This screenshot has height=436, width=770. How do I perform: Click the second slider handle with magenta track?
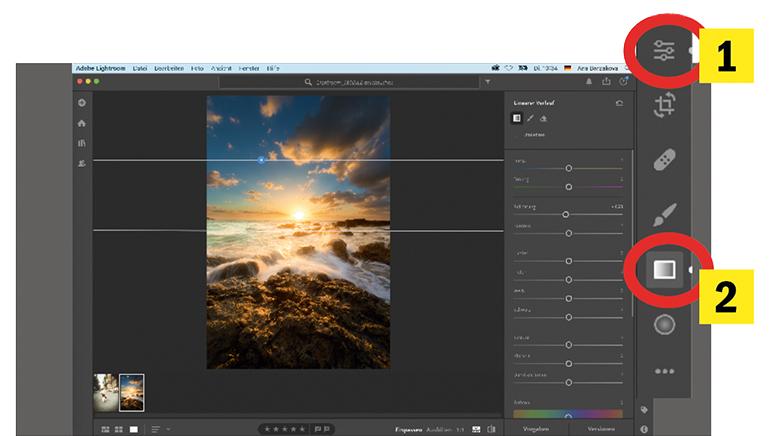[569, 187]
